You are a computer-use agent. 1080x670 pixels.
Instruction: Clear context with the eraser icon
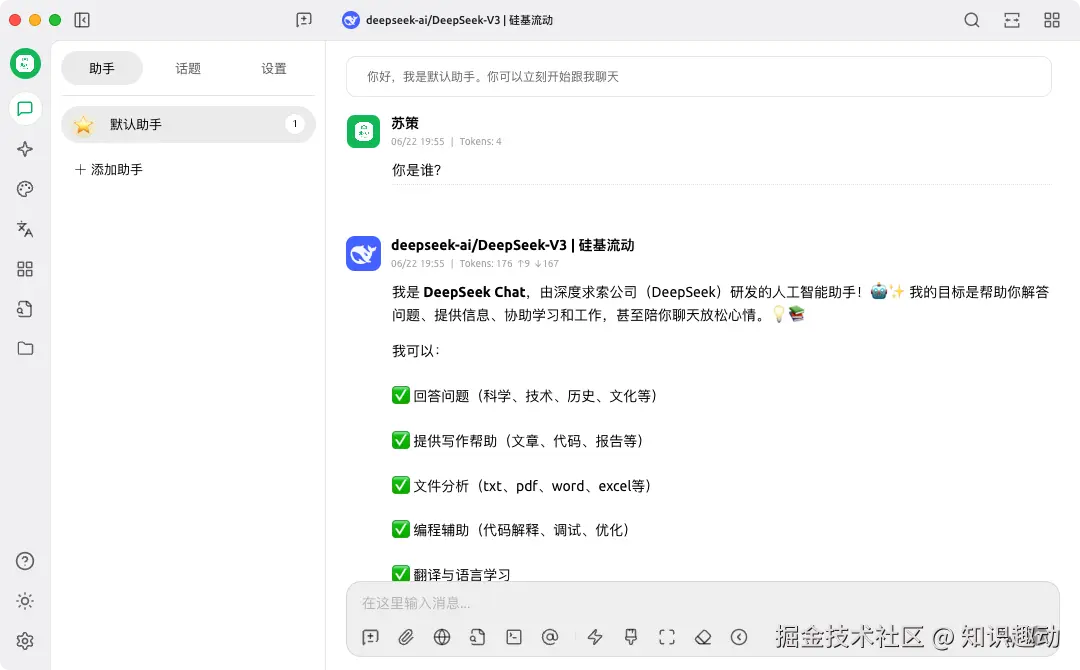point(703,637)
